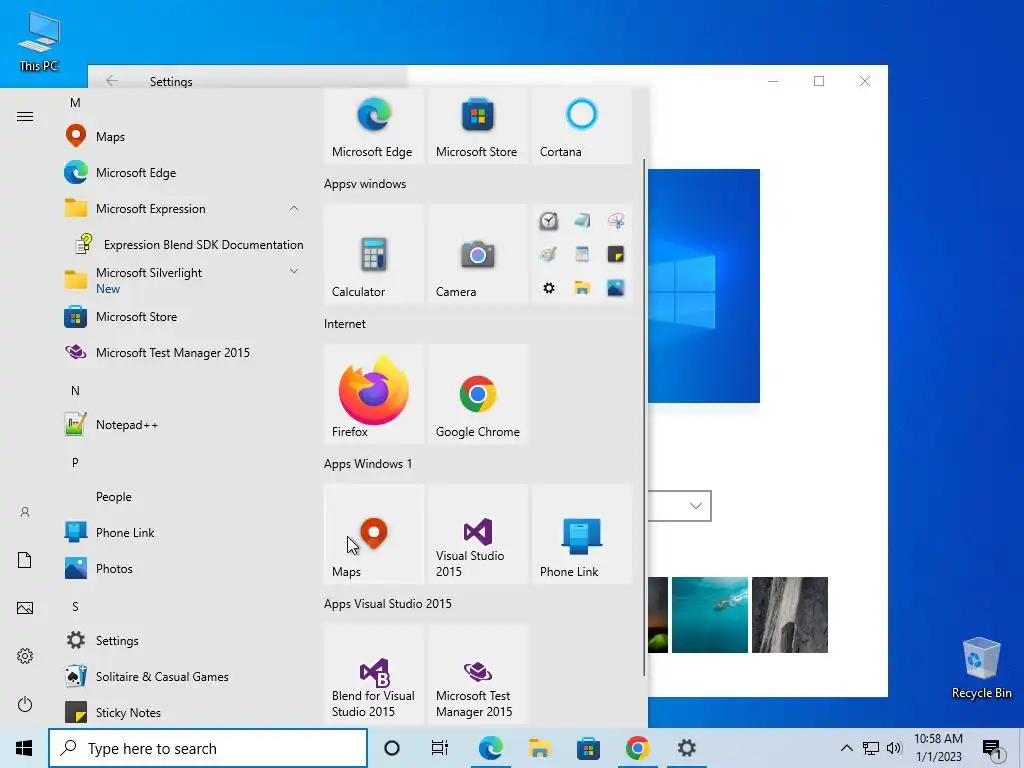Open the Photos icon in tile folder

coord(615,287)
